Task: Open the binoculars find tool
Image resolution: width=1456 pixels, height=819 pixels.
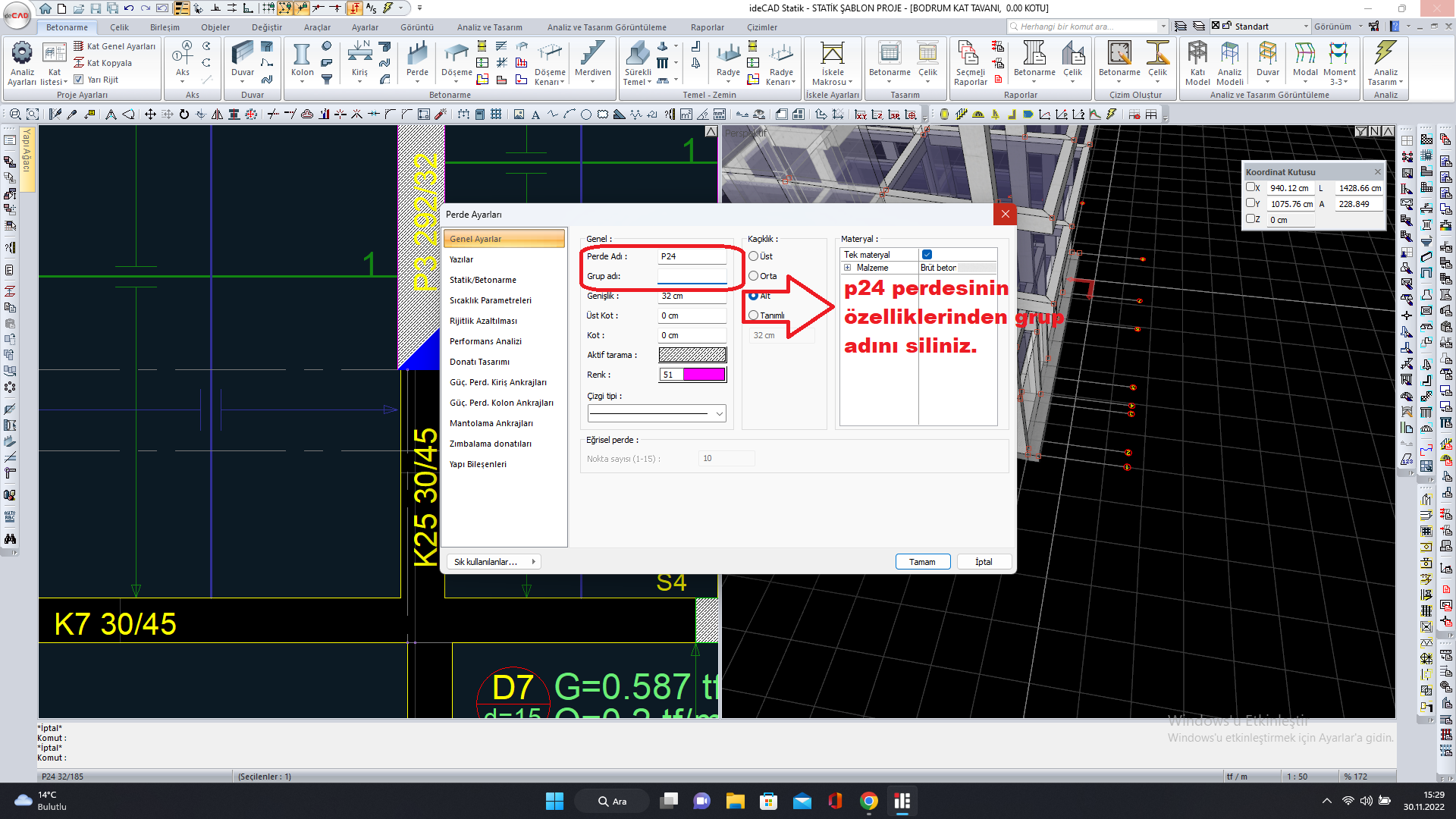Action: point(10,539)
